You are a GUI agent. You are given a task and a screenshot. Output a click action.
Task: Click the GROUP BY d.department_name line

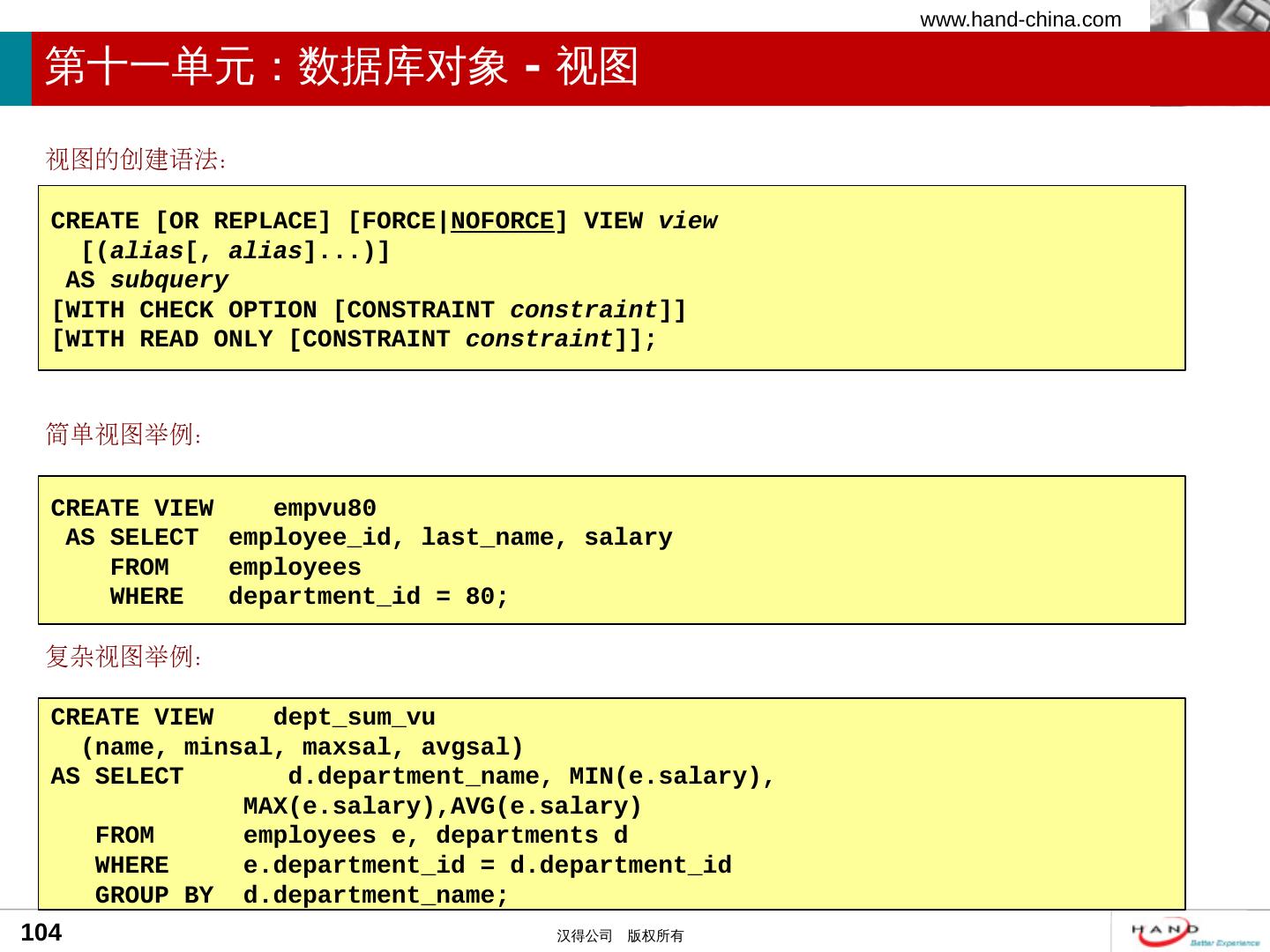[x=303, y=896]
